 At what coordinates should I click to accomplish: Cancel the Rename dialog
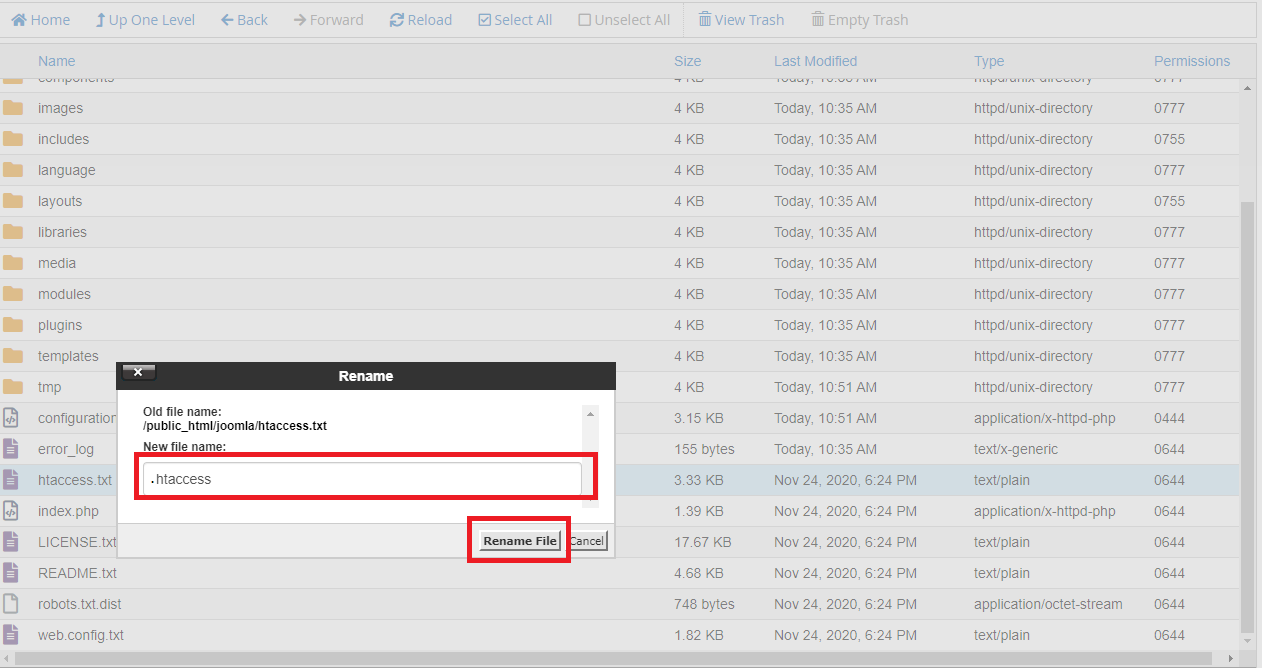pos(587,540)
